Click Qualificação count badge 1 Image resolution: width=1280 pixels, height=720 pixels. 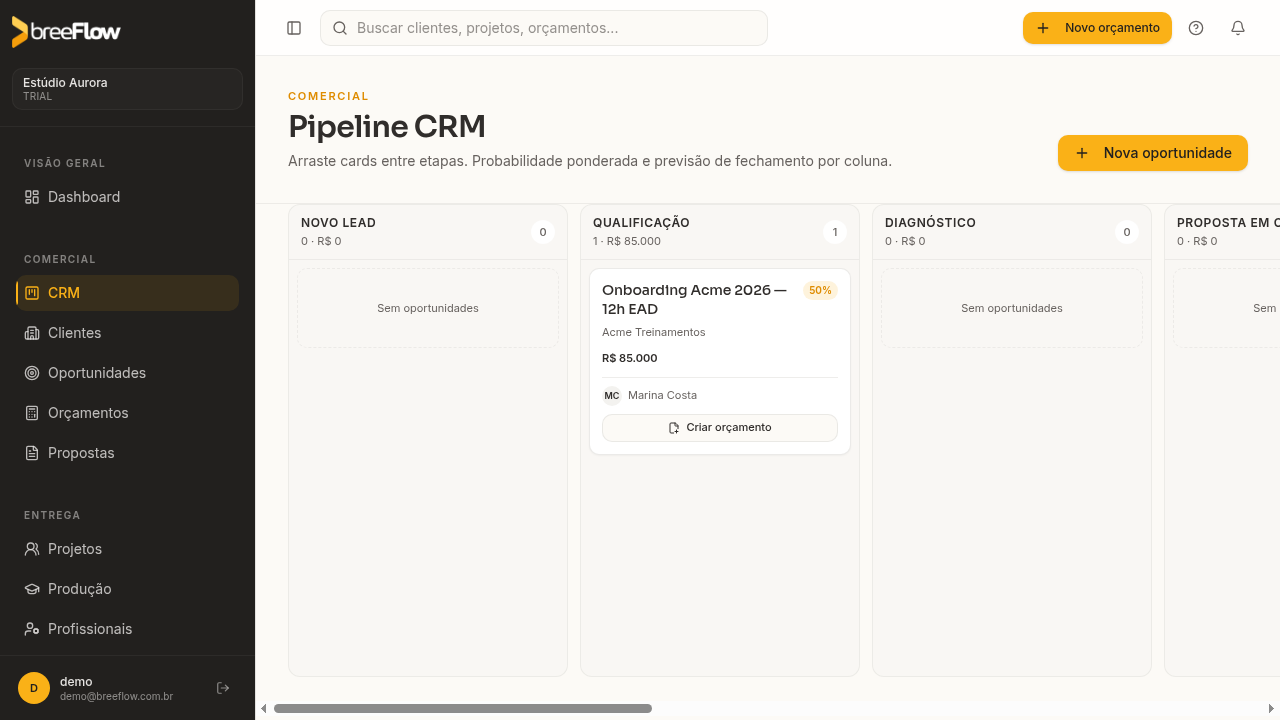tap(835, 232)
